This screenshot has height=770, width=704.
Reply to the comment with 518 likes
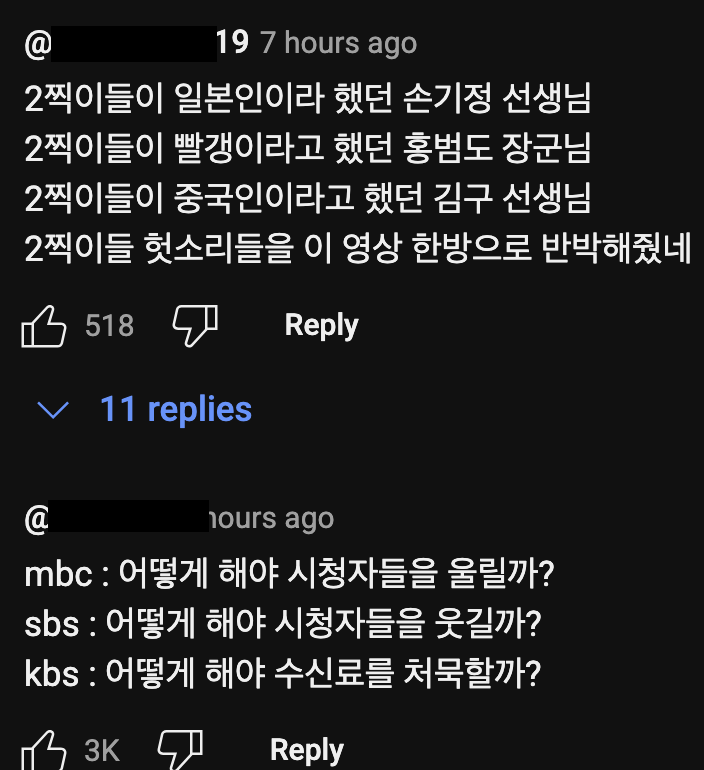321,325
